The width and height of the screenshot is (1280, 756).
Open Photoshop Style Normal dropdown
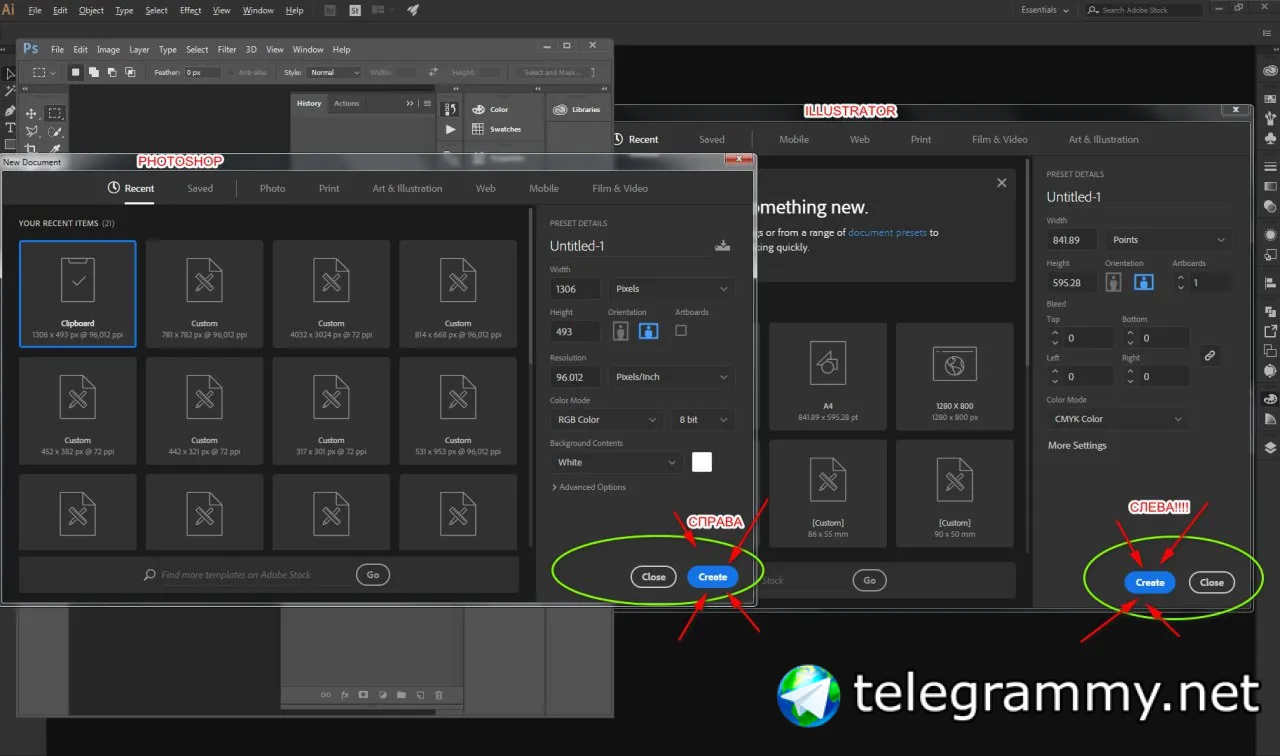(x=334, y=72)
